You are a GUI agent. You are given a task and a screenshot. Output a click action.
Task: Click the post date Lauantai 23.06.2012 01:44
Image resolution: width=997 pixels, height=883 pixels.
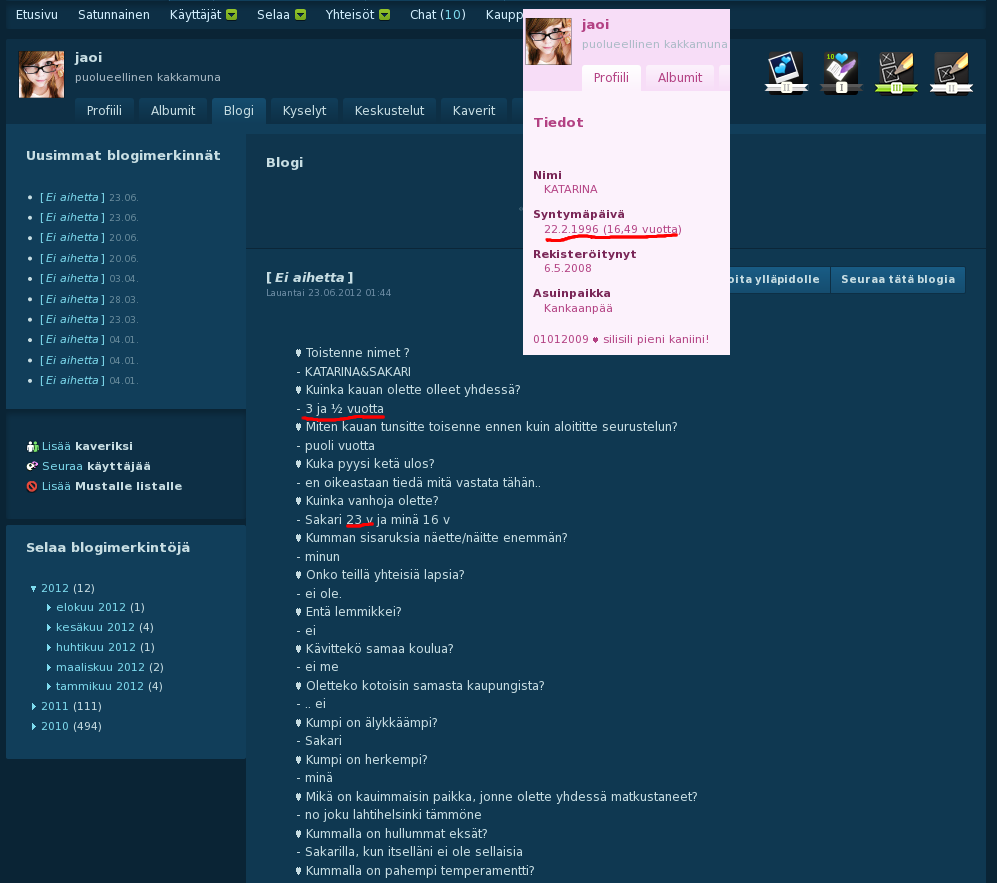click(x=329, y=293)
